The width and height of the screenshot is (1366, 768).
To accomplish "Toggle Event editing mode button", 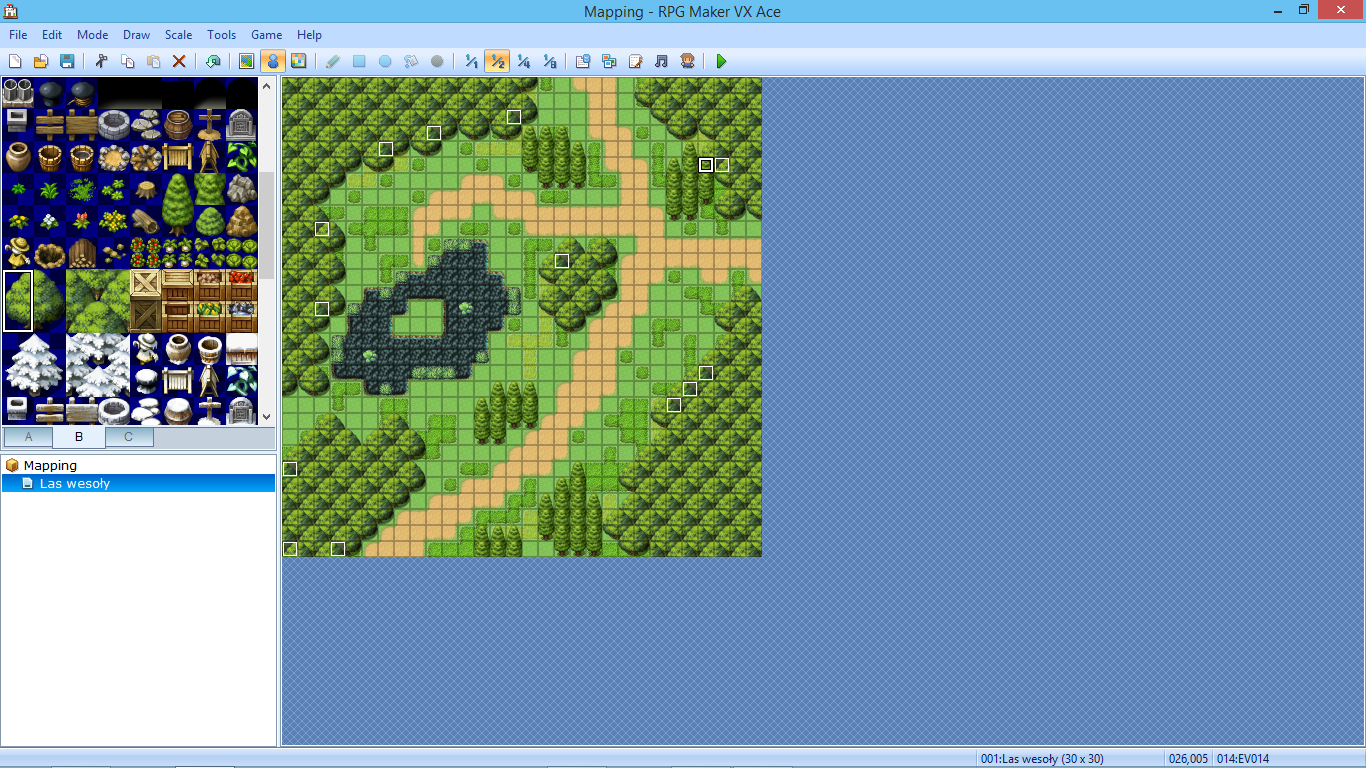I will tap(272, 62).
